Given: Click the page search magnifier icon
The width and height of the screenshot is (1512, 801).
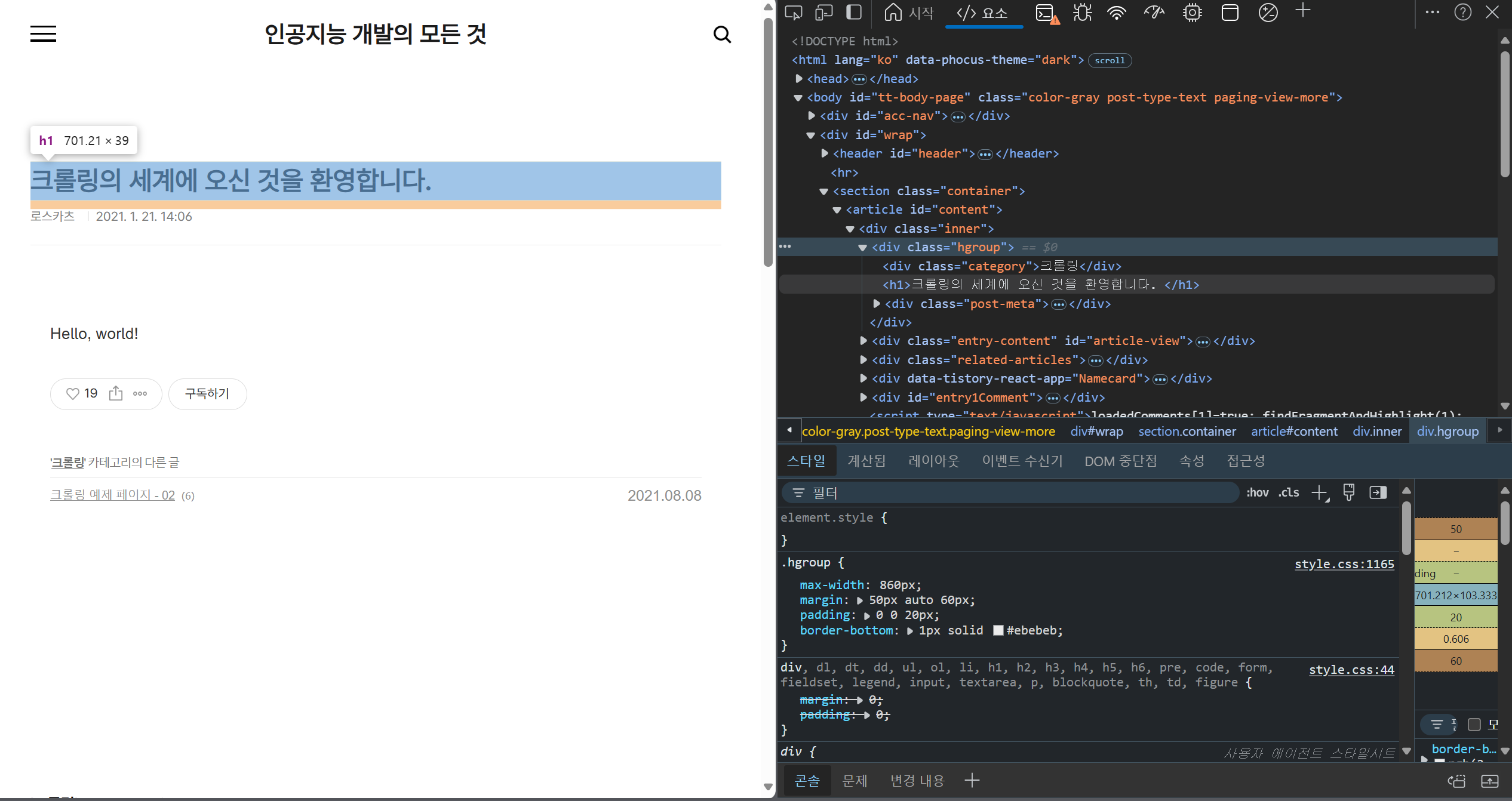Looking at the screenshot, I should click(x=722, y=35).
